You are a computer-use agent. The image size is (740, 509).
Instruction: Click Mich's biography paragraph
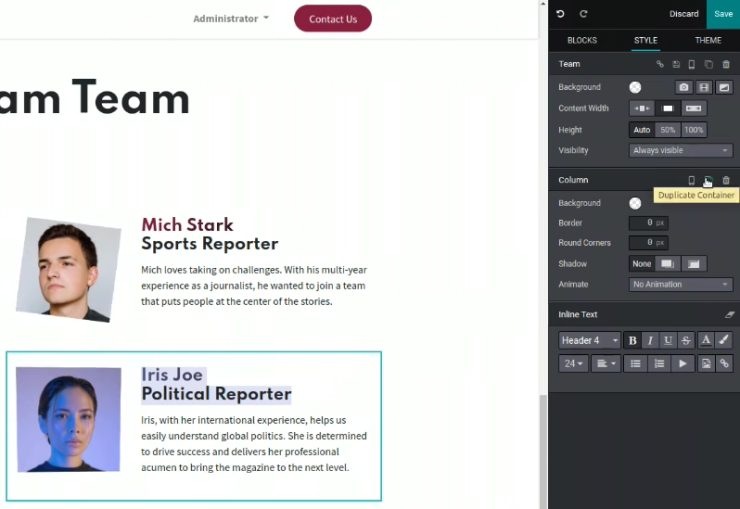(x=254, y=285)
